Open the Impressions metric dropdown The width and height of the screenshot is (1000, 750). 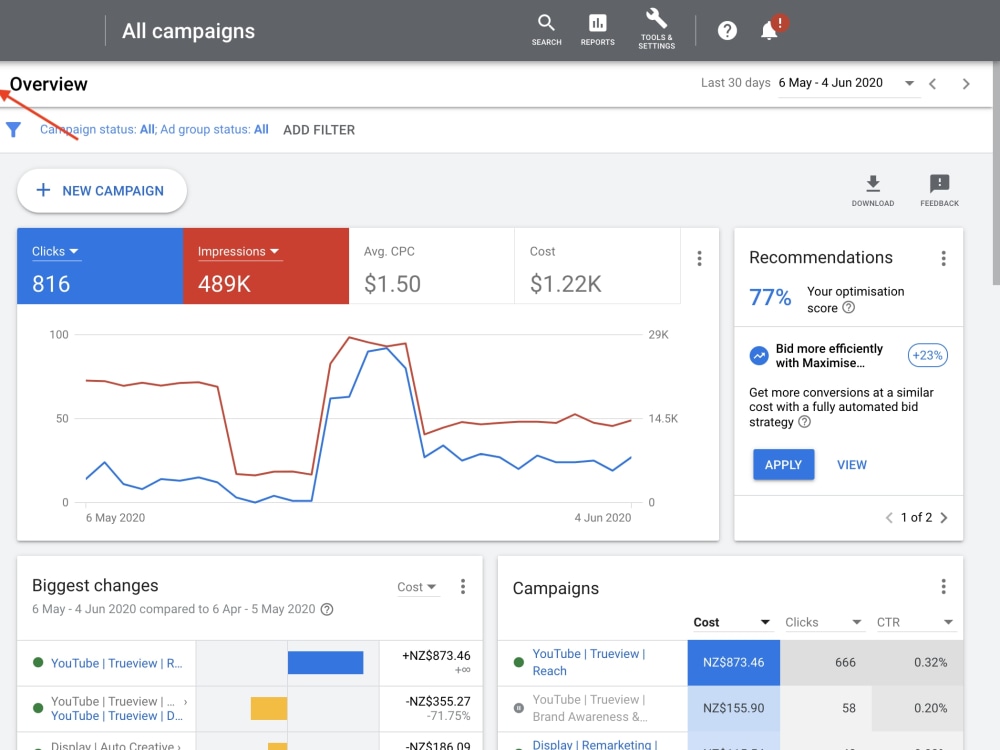pos(239,251)
